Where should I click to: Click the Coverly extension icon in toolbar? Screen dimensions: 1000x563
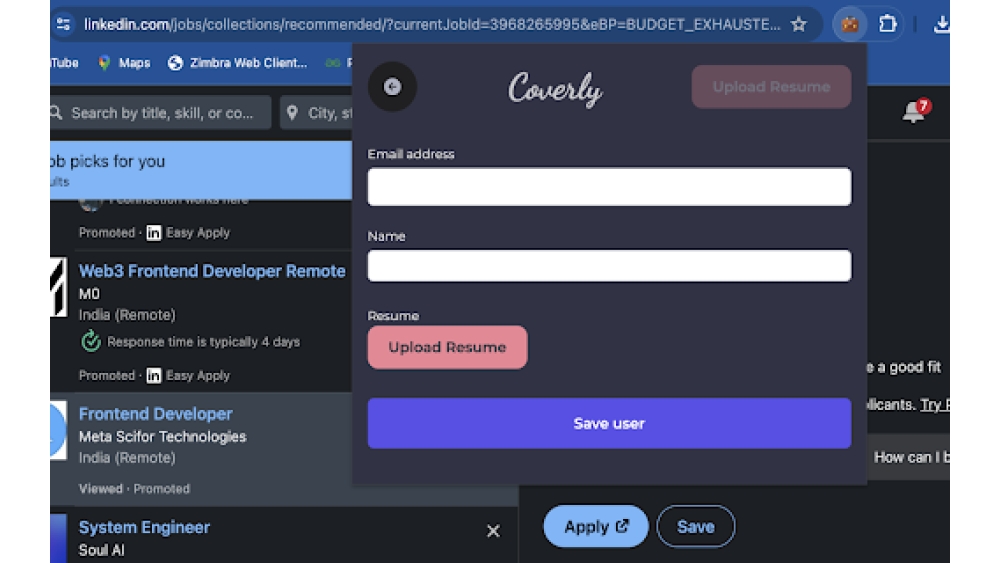click(x=849, y=25)
